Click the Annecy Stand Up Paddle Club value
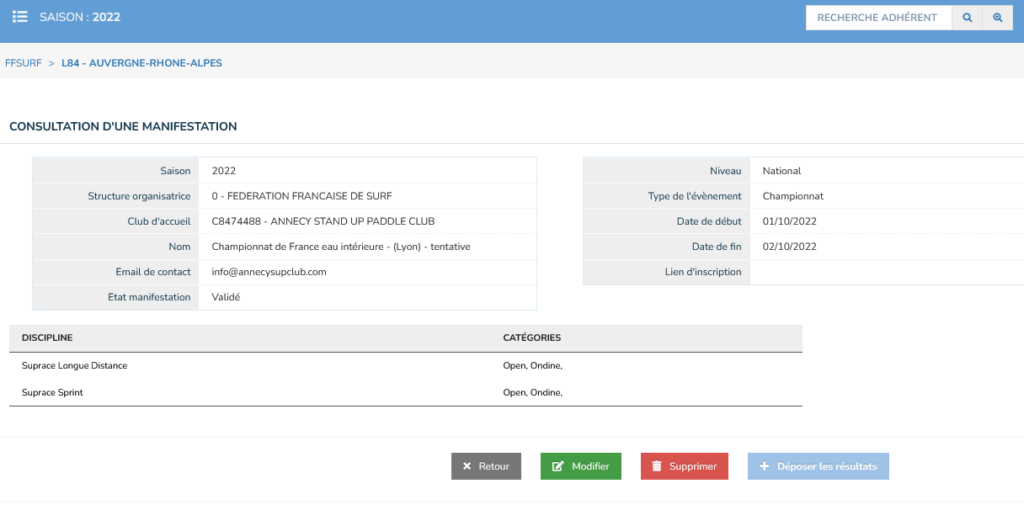The width and height of the screenshot is (1024, 526). tap(323, 221)
